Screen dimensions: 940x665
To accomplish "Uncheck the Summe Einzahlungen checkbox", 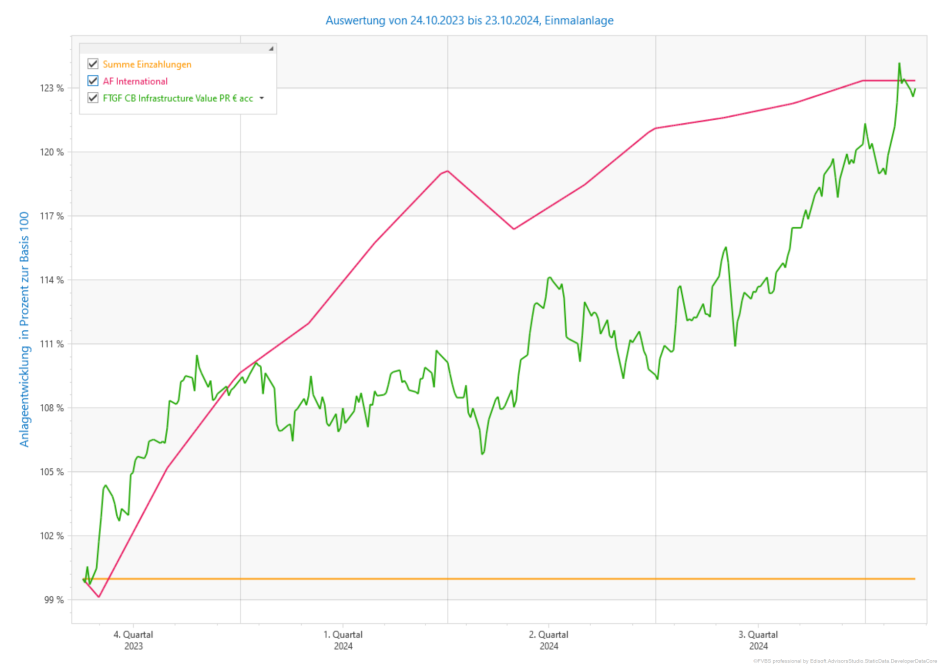I will coord(93,64).
